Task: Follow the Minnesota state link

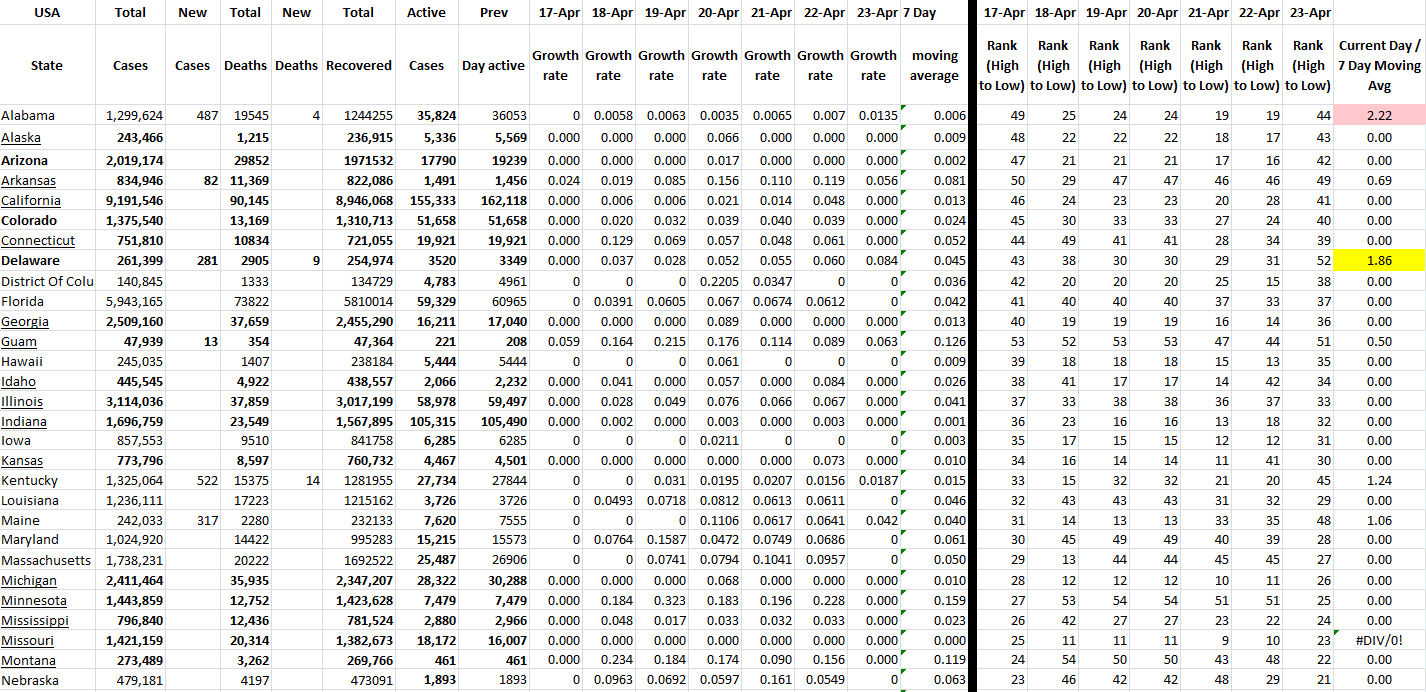Action: click(34, 600)
